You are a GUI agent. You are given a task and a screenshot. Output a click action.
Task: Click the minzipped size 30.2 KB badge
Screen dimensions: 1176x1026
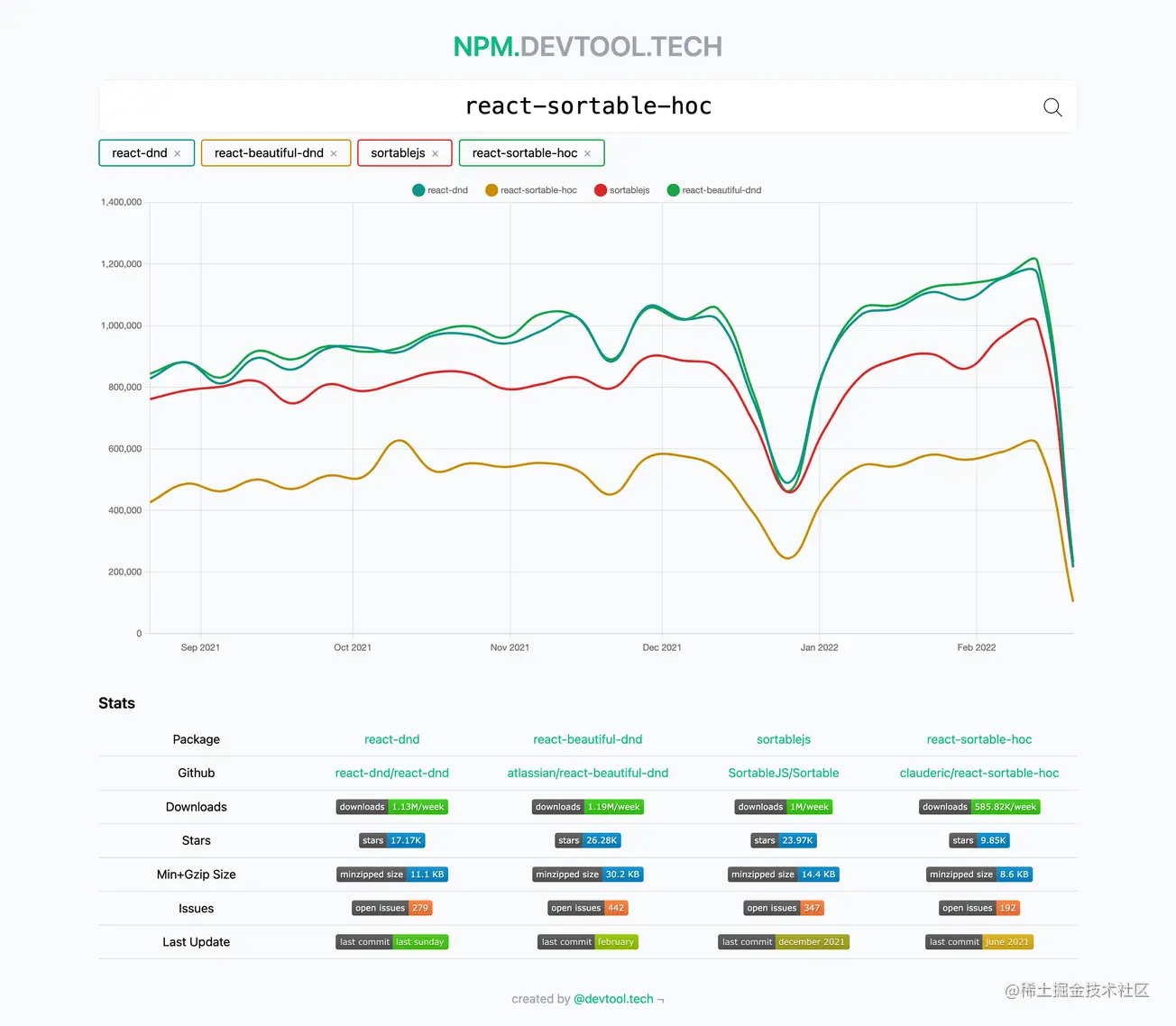click(588, 875)
